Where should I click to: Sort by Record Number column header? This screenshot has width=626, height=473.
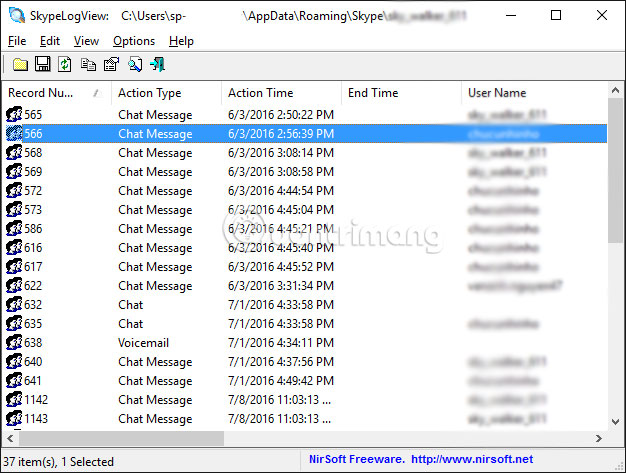(56, 93)
